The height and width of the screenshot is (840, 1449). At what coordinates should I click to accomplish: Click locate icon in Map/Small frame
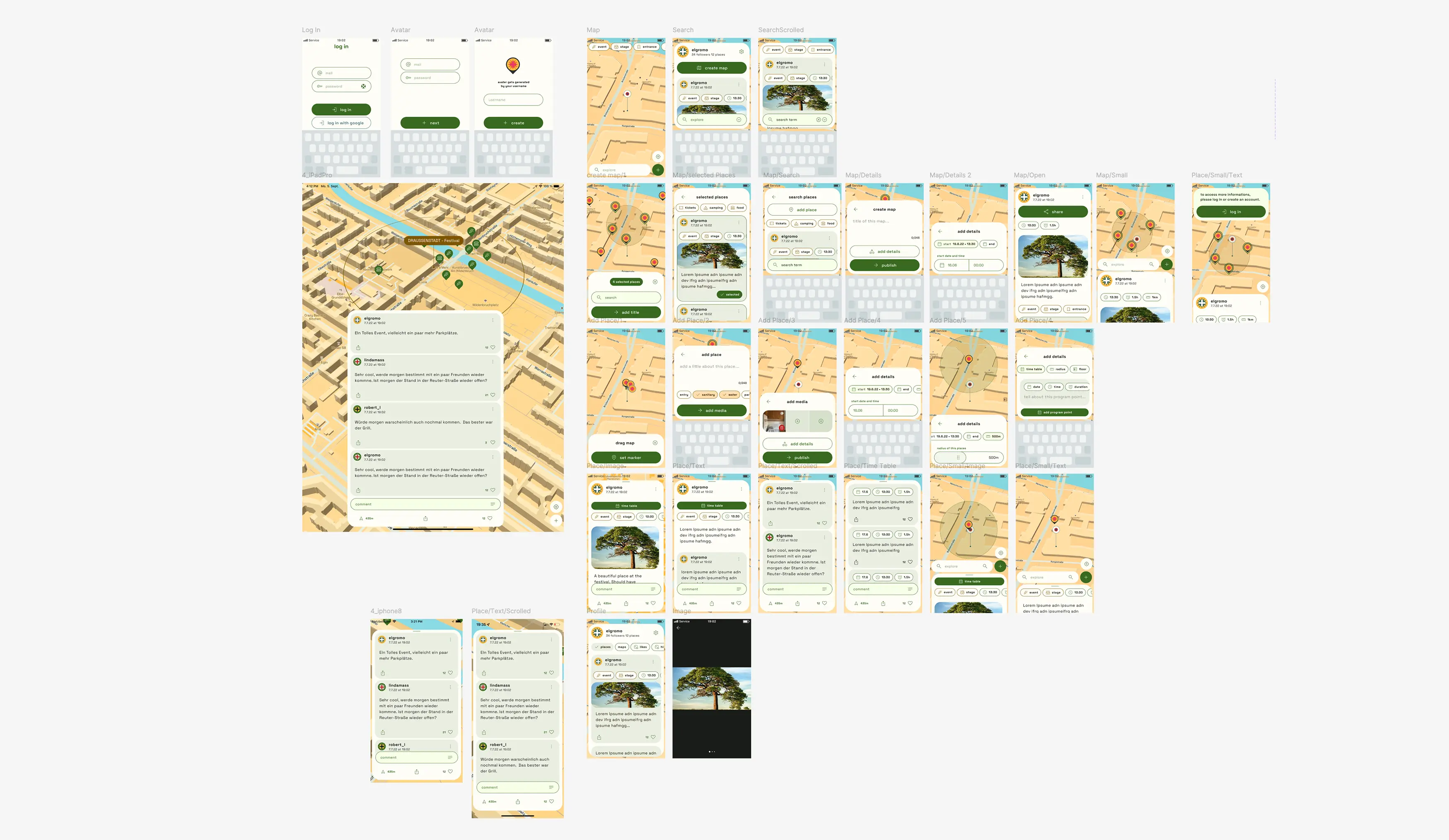tap(1167, 251)
